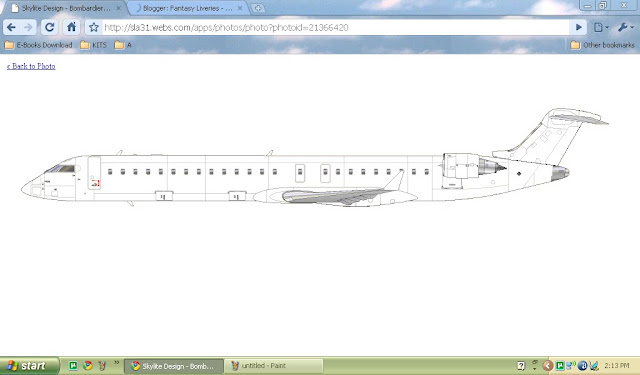The image size is (640, 375).
Task: Click the butterfly messenger tray icon
Action: [x=594, y=366]
